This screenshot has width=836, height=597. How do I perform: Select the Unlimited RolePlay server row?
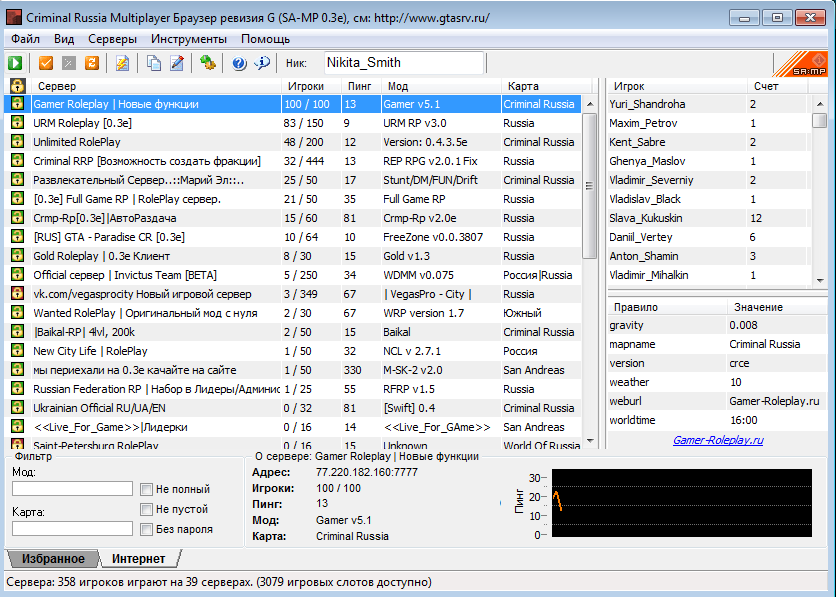click(x=293, y=142)
